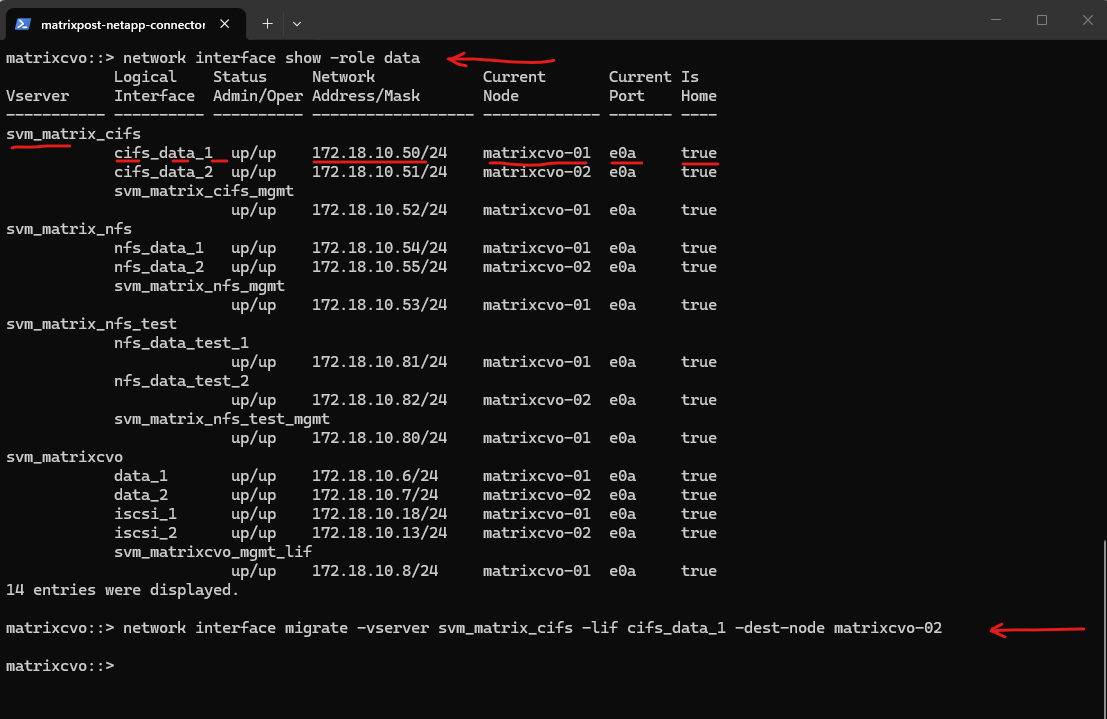Close the matrixpost-netapp-connector tab
The width and height of the screenshot is (1107, 719).
[x=227, y=23]
